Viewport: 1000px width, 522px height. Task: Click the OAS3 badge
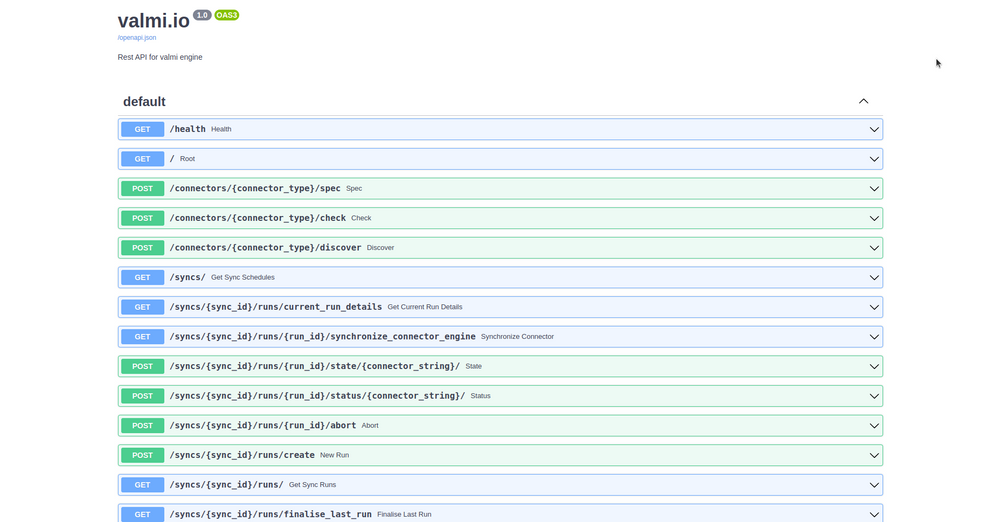pos(226,15)
